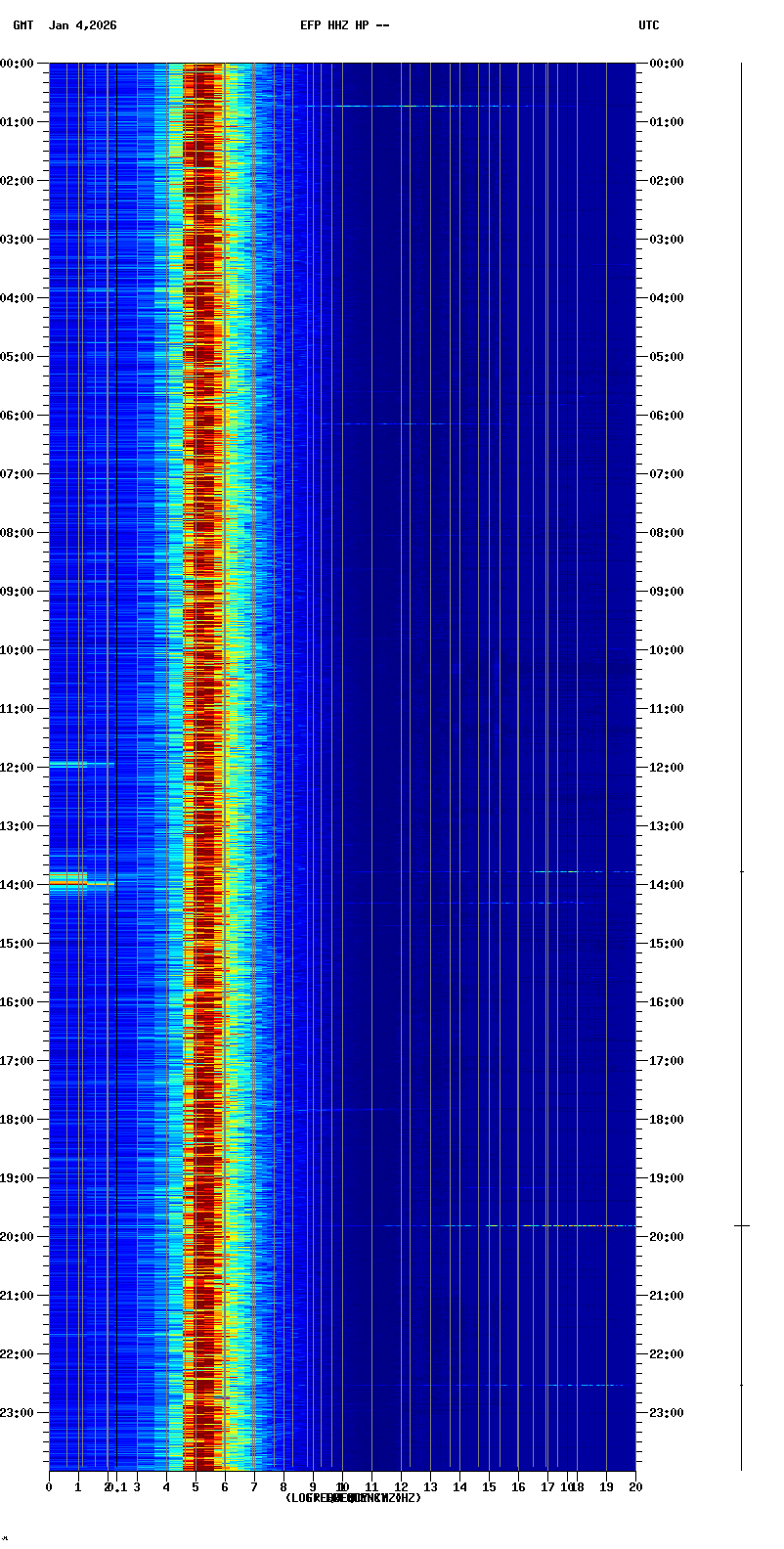Click the 14 Hz frequency axis label
The height and width of the screenshot is (1549, 784).
click(459, 1487)
